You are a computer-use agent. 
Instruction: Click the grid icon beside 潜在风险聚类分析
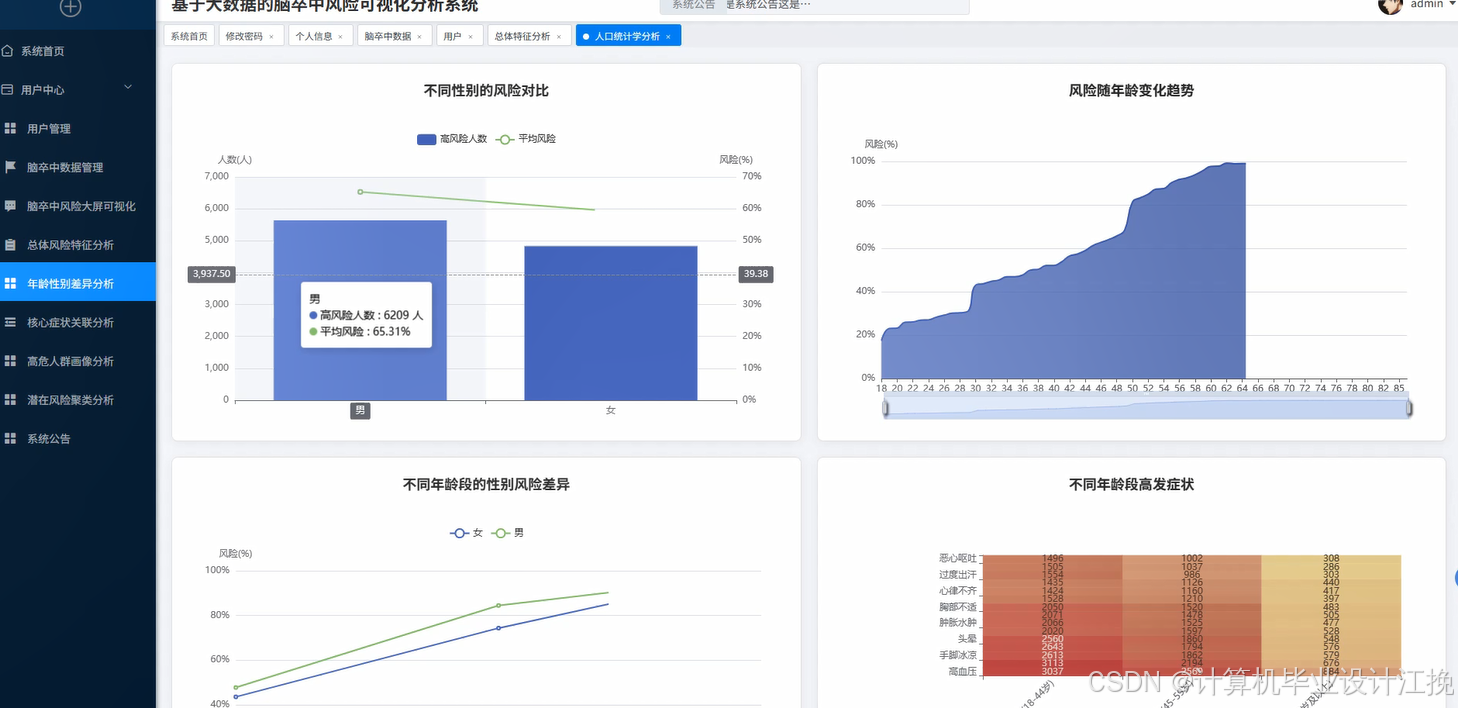coord(11,400)
